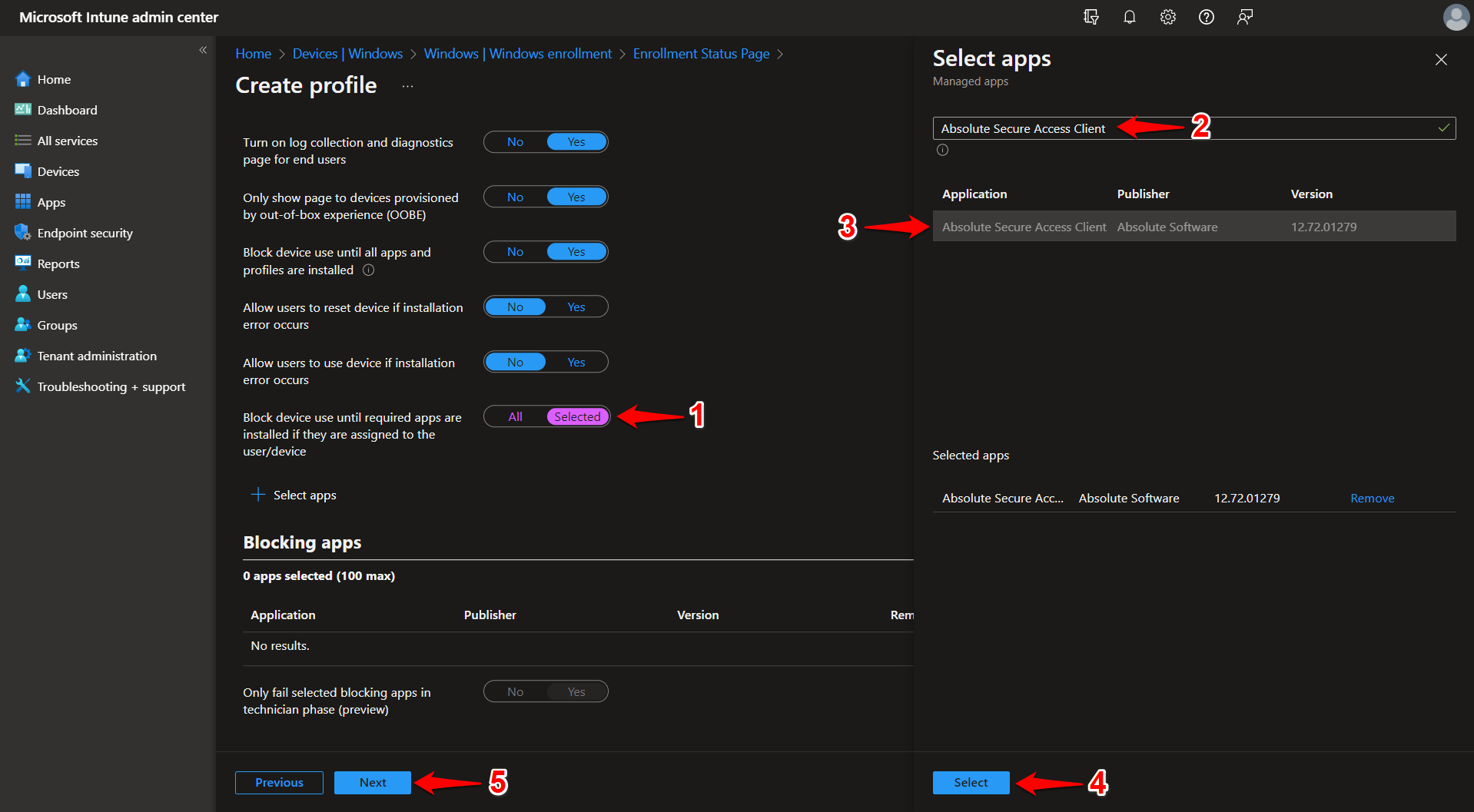Set 'Allow users to reset device' to Yes
This screenshot has height=812, width=1474.
576,307
